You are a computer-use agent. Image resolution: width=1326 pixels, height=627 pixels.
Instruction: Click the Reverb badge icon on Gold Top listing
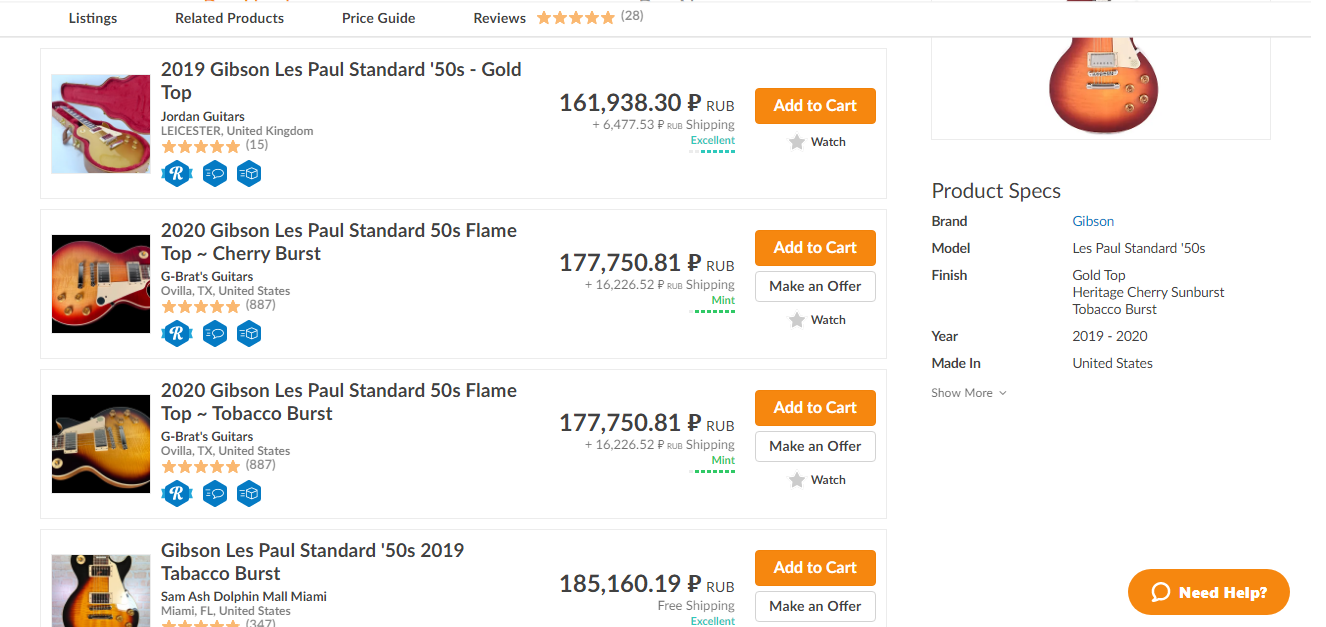click(177, 173)
